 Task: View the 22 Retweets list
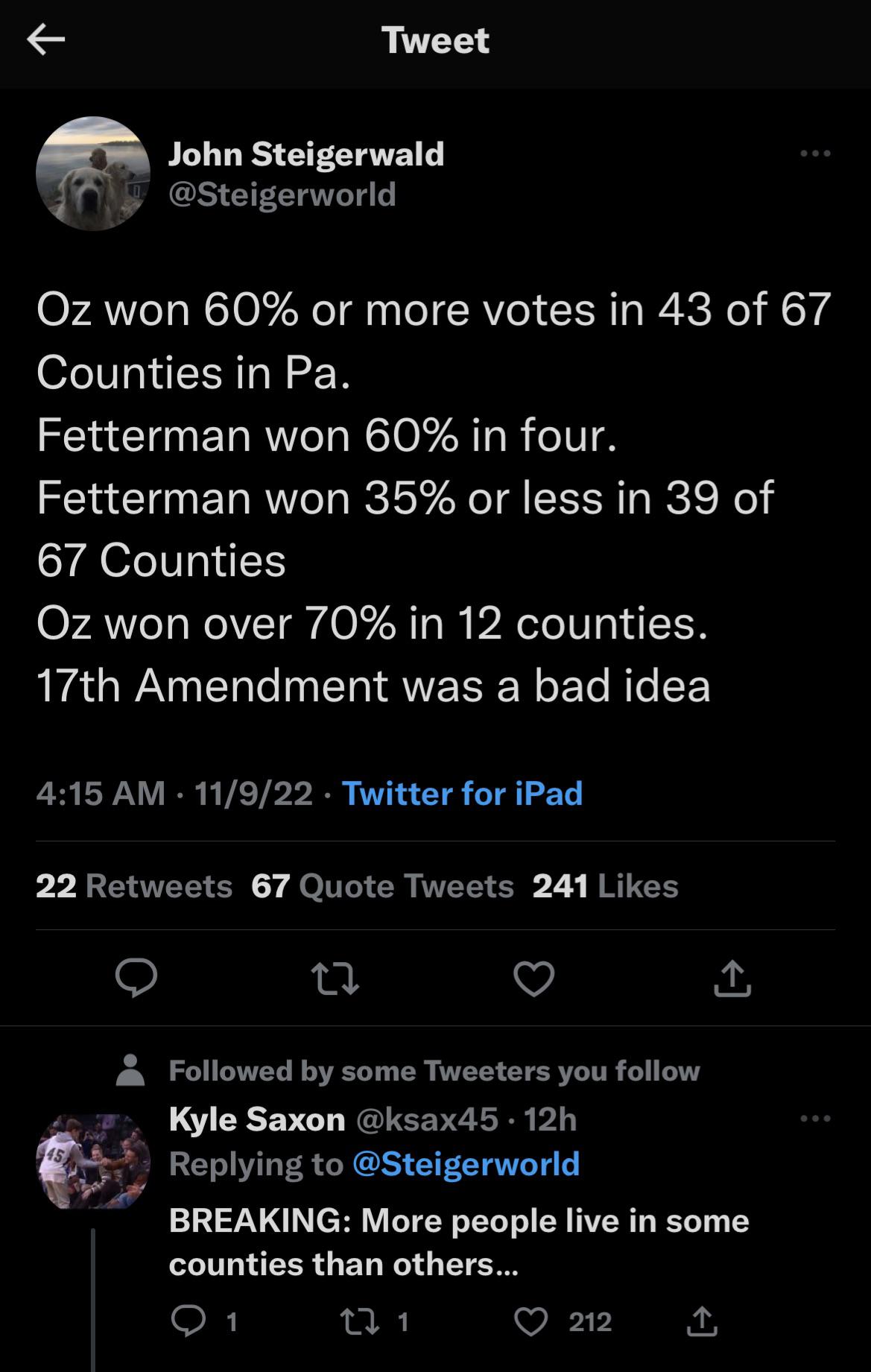coord(134,886)
